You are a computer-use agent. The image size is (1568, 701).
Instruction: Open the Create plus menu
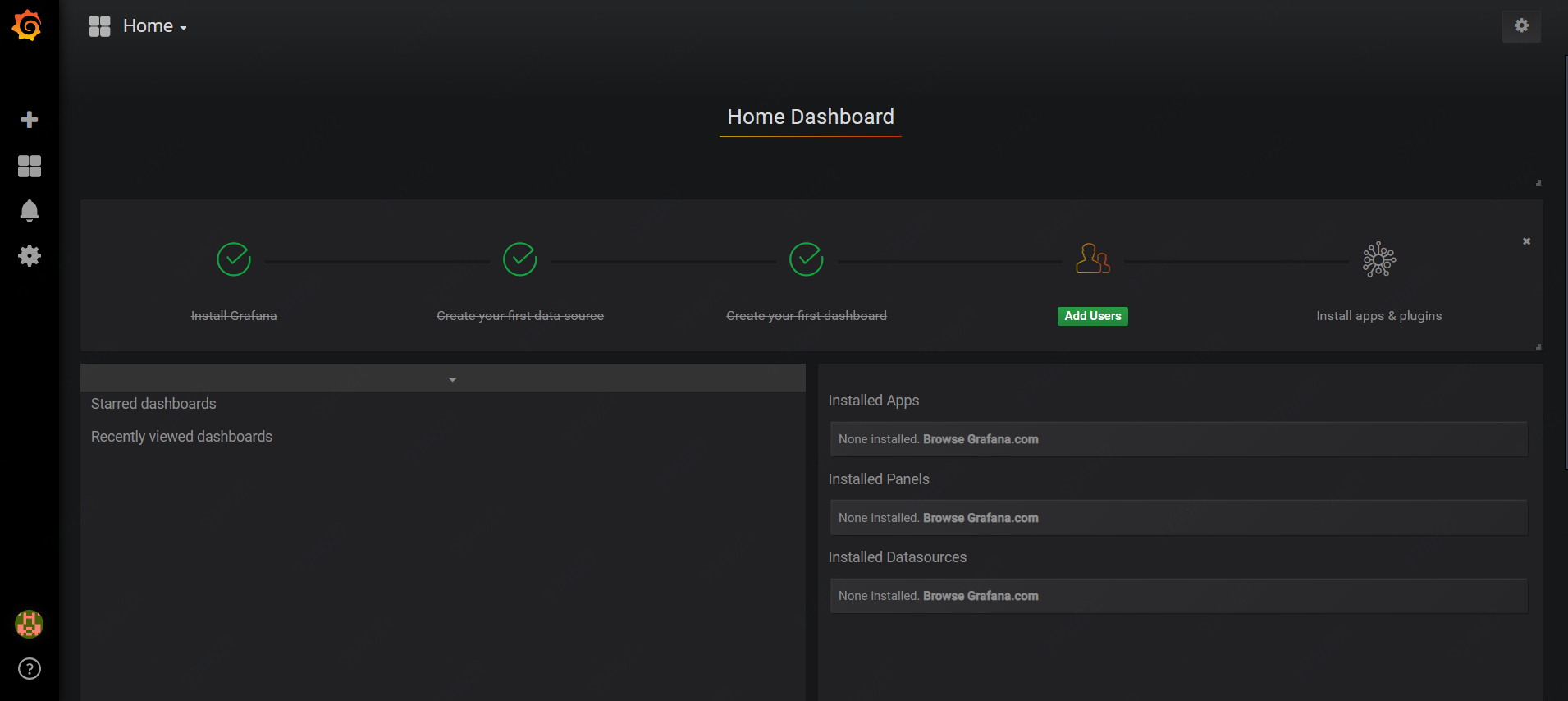[30, 120]
